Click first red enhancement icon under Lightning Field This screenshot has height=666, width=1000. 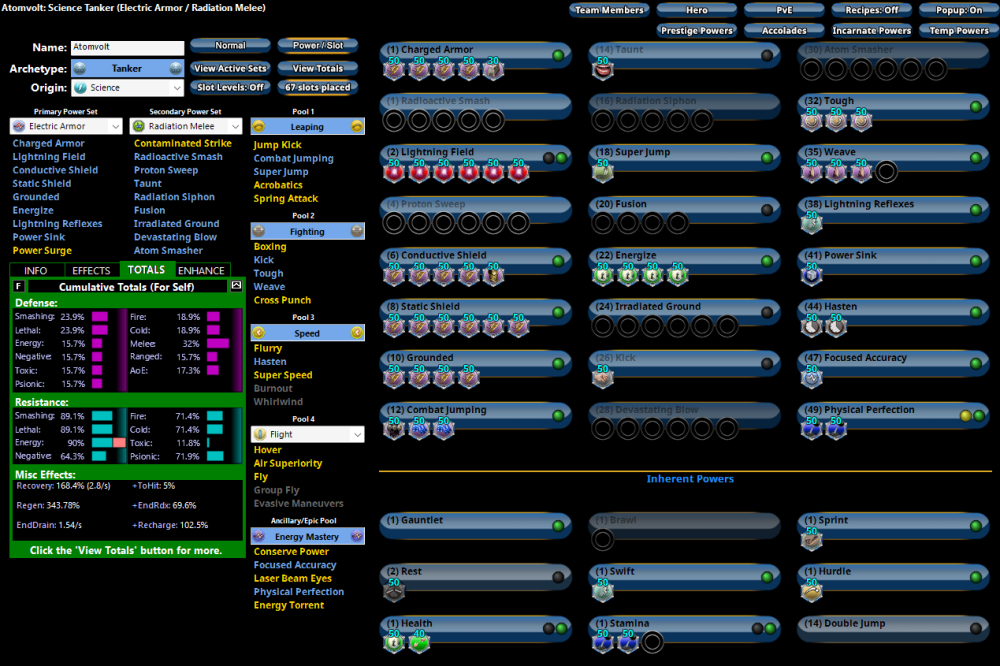394,172
